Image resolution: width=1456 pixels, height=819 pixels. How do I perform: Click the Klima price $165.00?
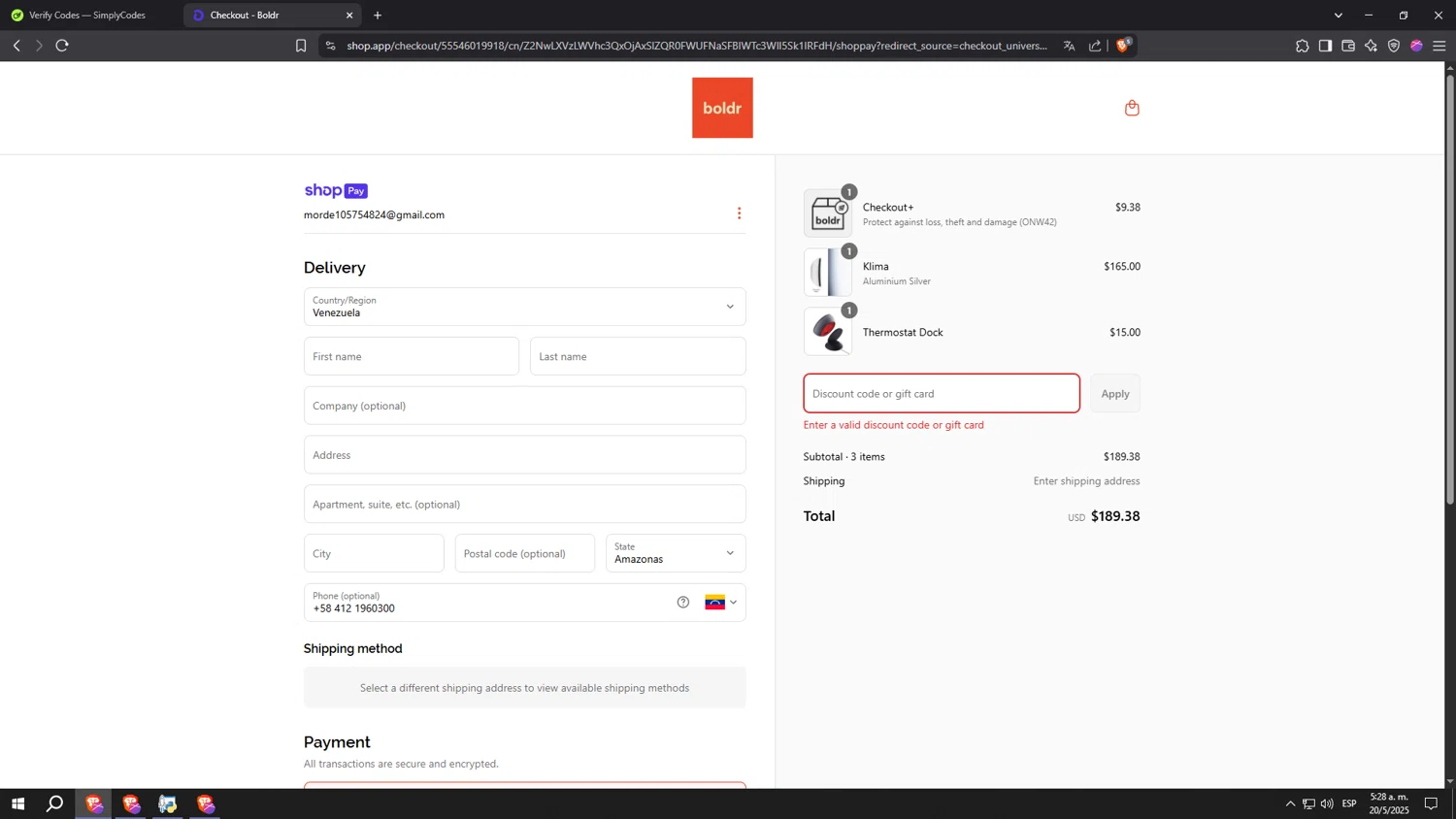click(x=1122, y=267)
